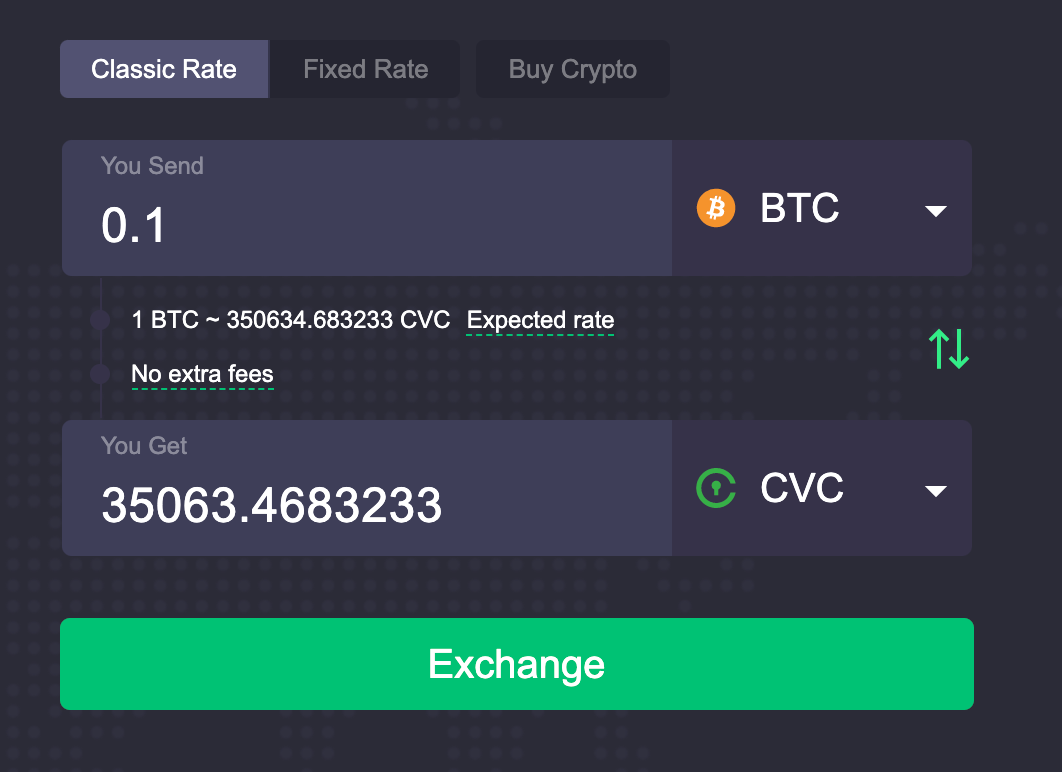
Task: Click the 1 BTC ~ 350634.683233 CVC rate text
Action: point(291,320)
